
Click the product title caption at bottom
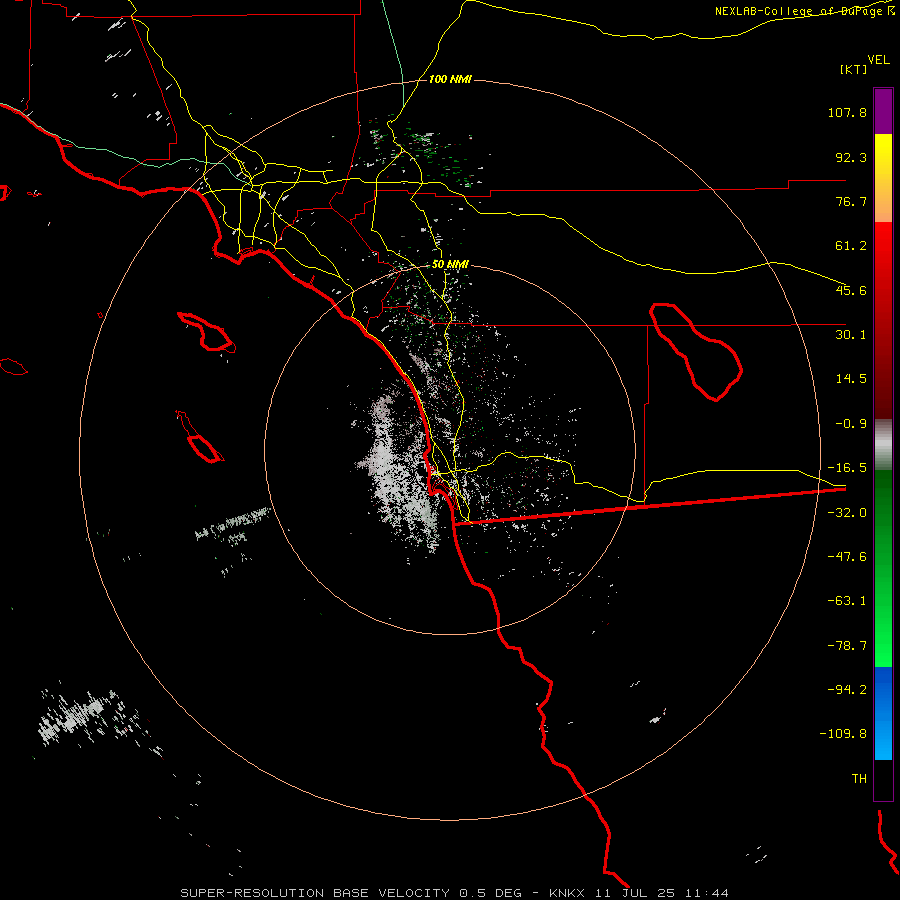tap(454, 893)
